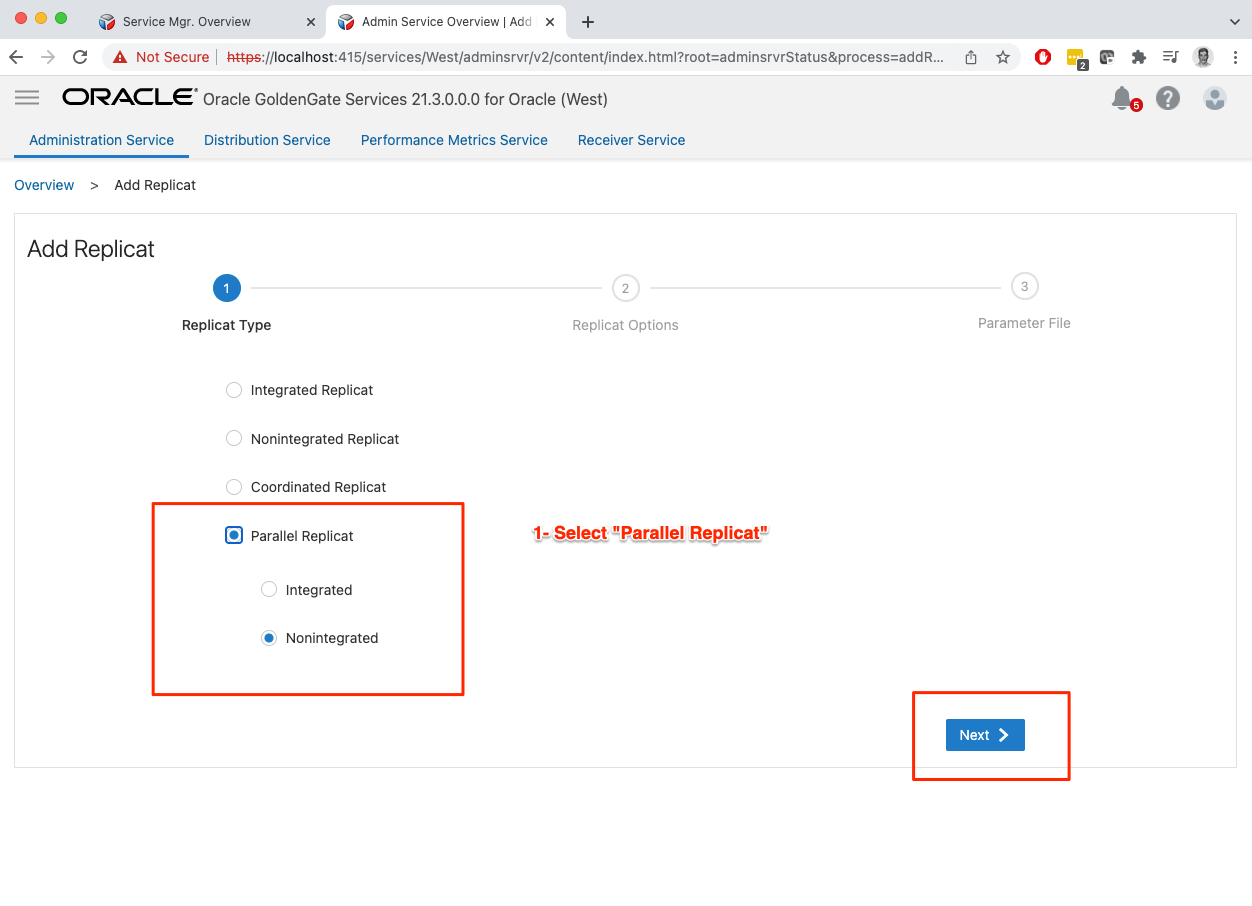Image resolution: width=1252 pixels, height=906 pixels.
Task: Open the Performance Metrics Service tab
Action: pos(454,140)
